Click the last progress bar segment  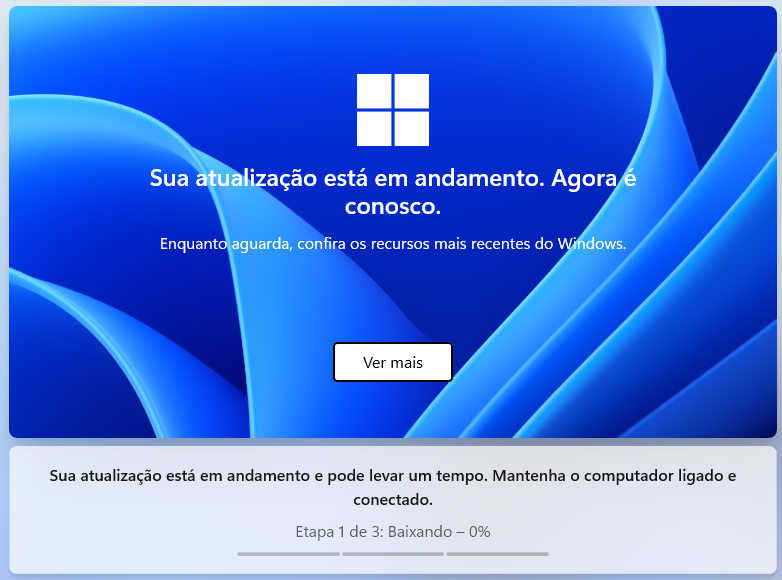pos(497,554)
